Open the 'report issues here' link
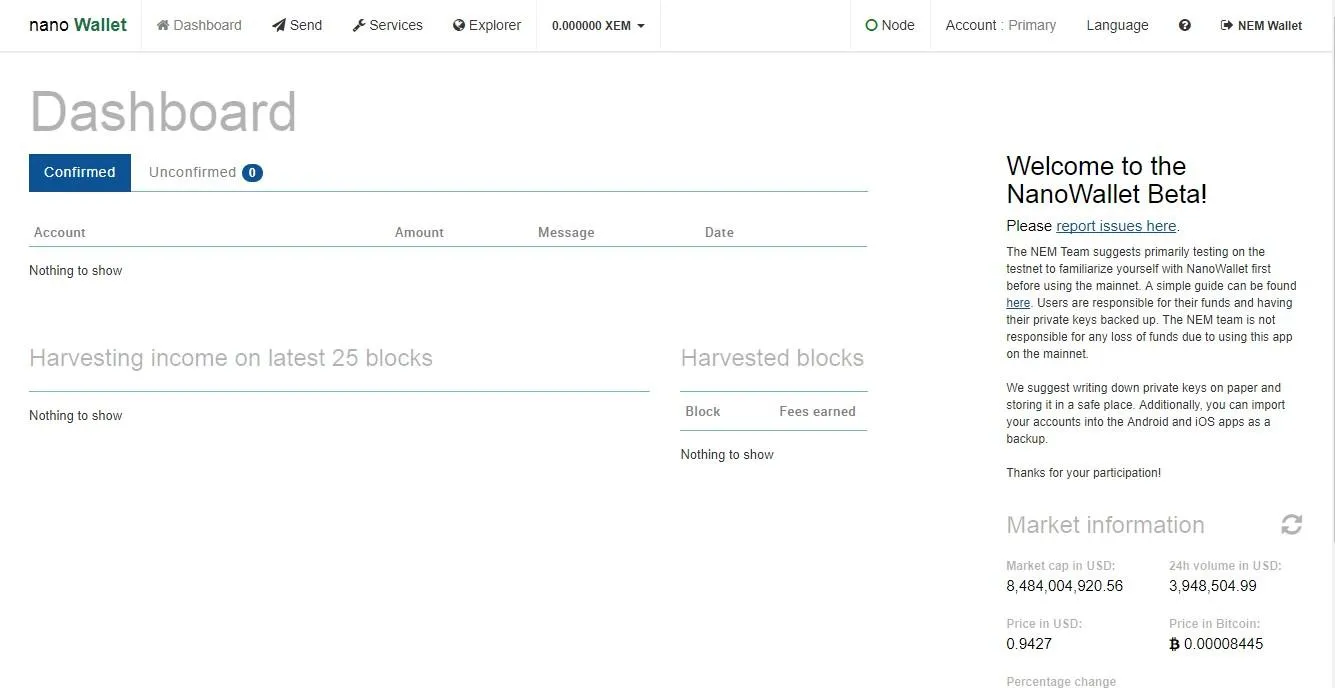Screen dimensions: 1335x688 tap(1116, 226)
